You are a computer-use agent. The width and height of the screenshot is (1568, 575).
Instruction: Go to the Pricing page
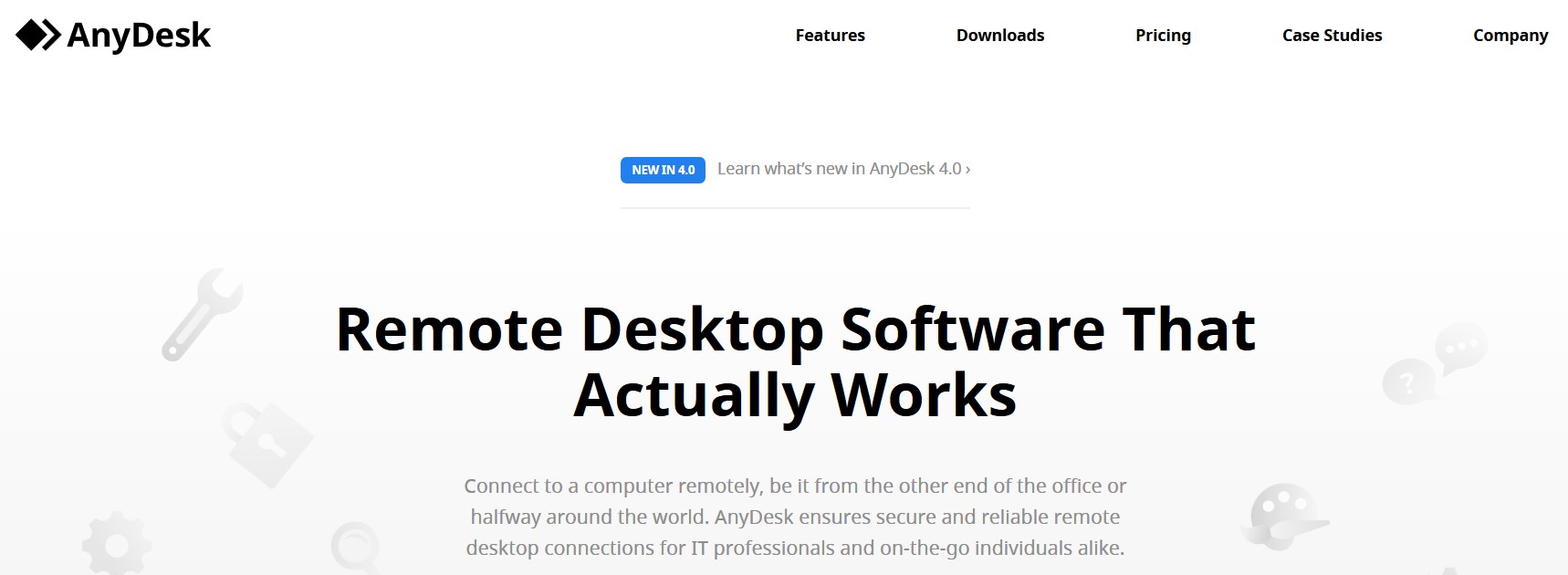[x=1163, y=36]
